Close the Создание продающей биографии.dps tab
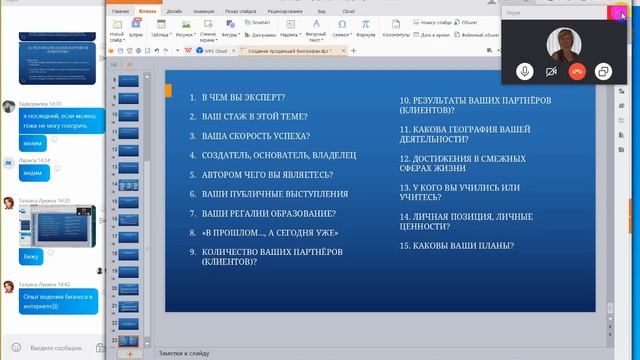Viewport: 640px width, 360px height. point(343,51)
